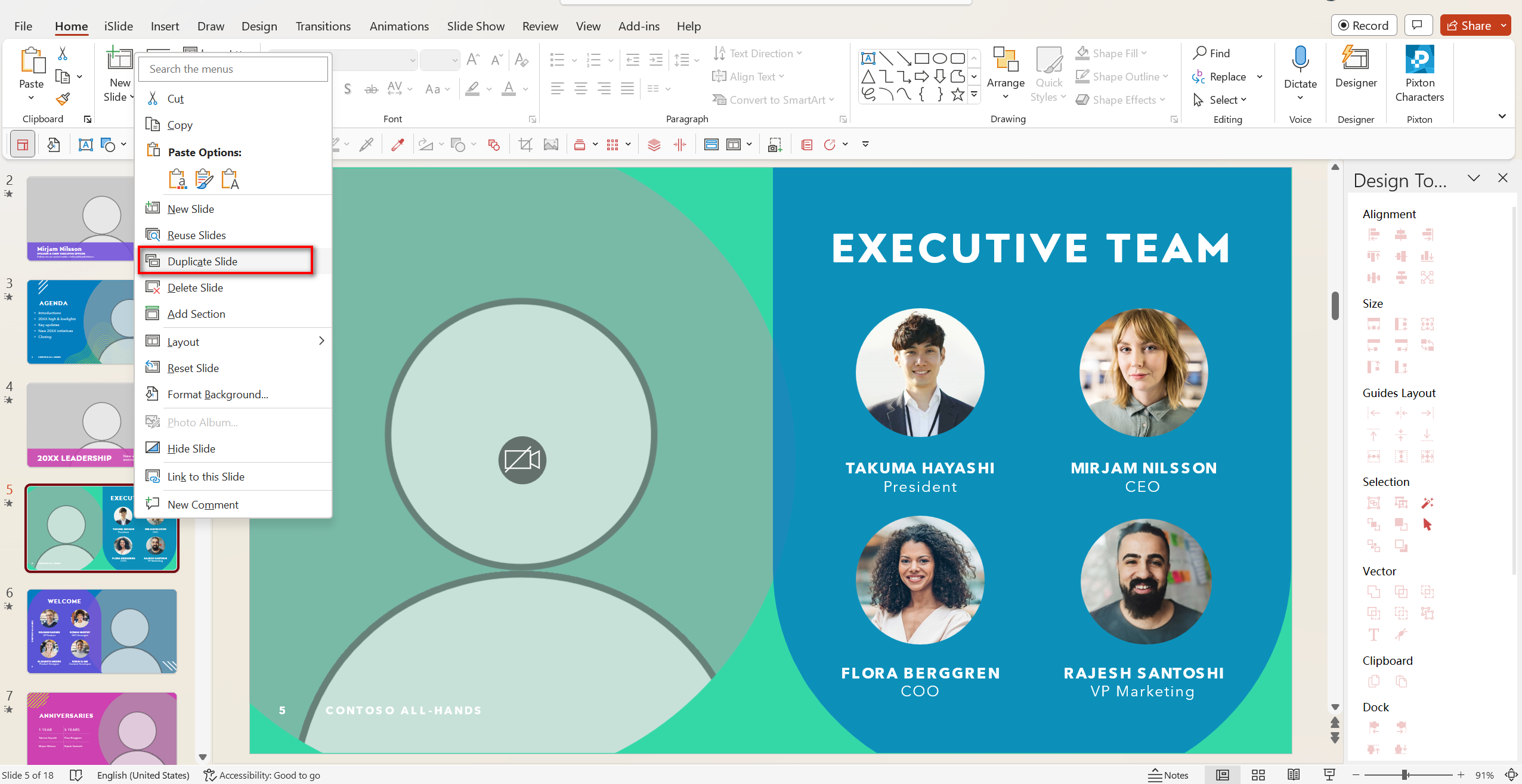Collapse the ribbon with chevron
Image resolution: width=1522 pixels, height=784 pixels.
click(x=1502, y=116)
